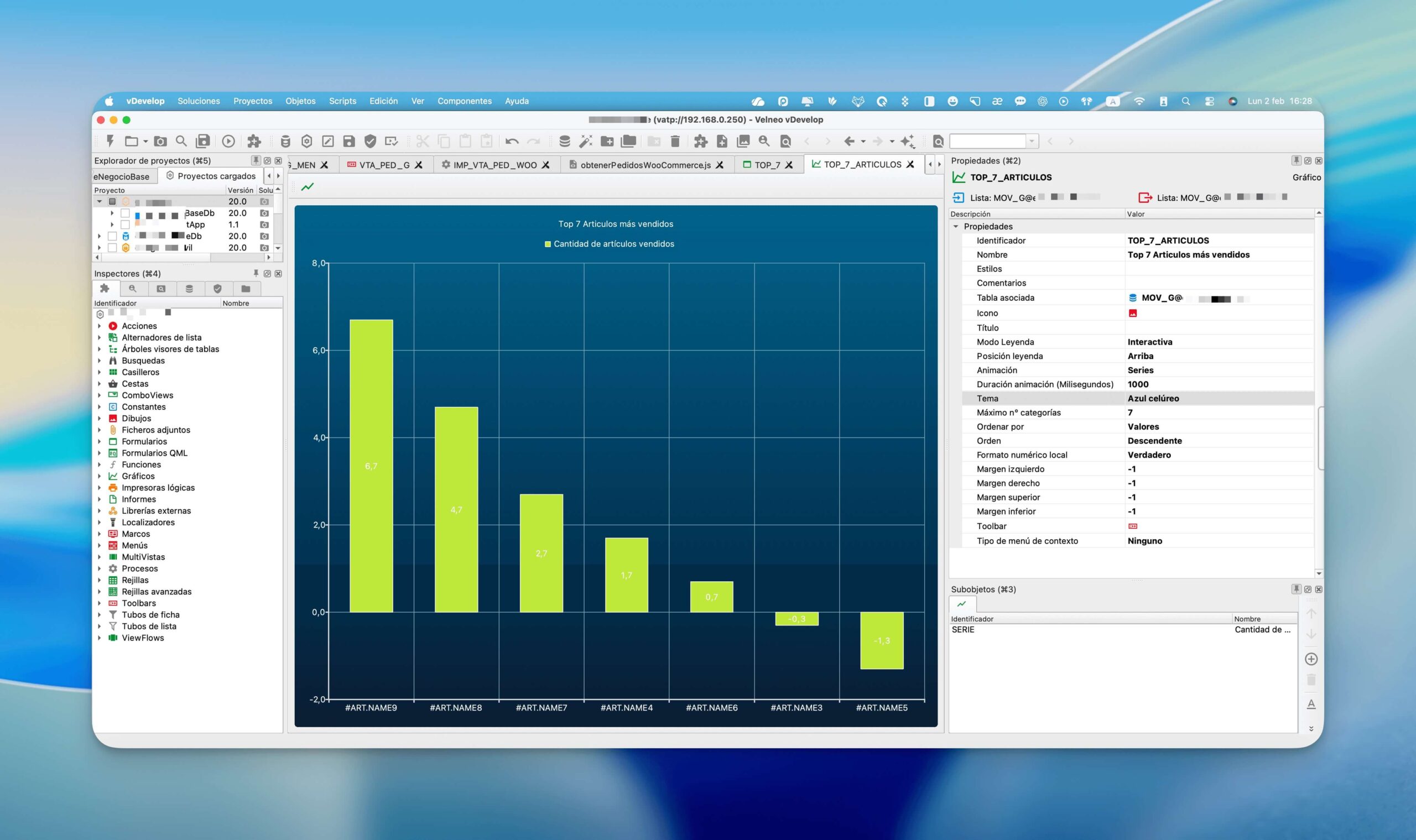The image size is (1416, 840).
Task: Collapse the Propiedades section
Action: click(x=956, y=226)
